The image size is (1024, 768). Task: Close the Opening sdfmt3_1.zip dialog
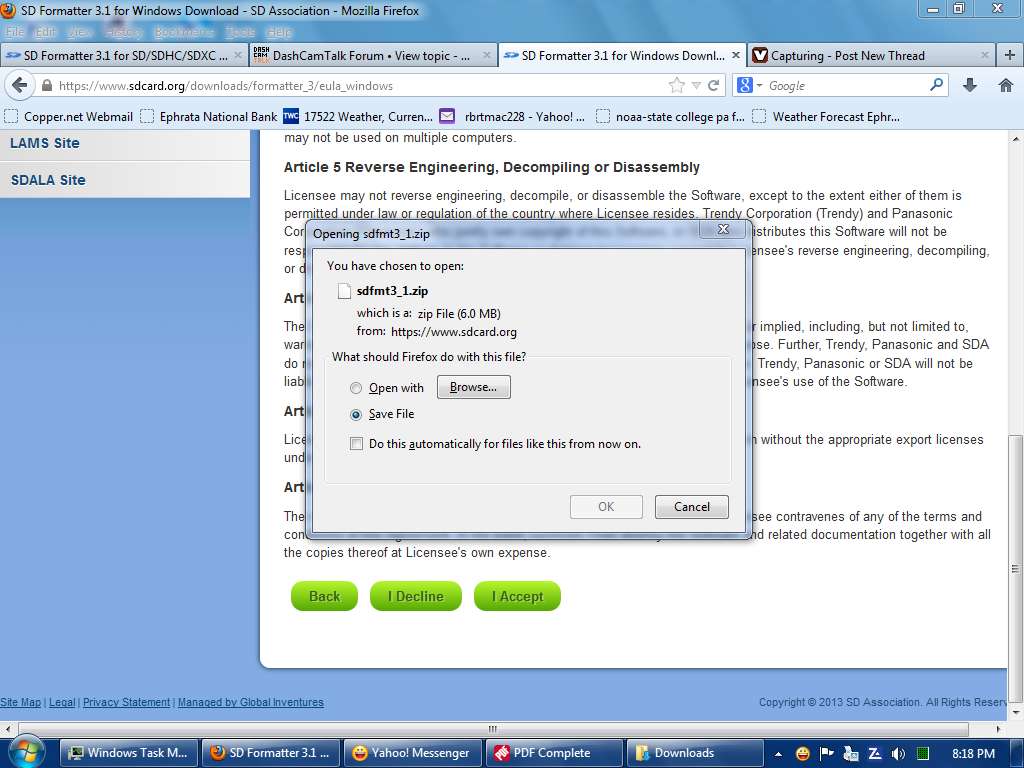click(x=723, y=229)
